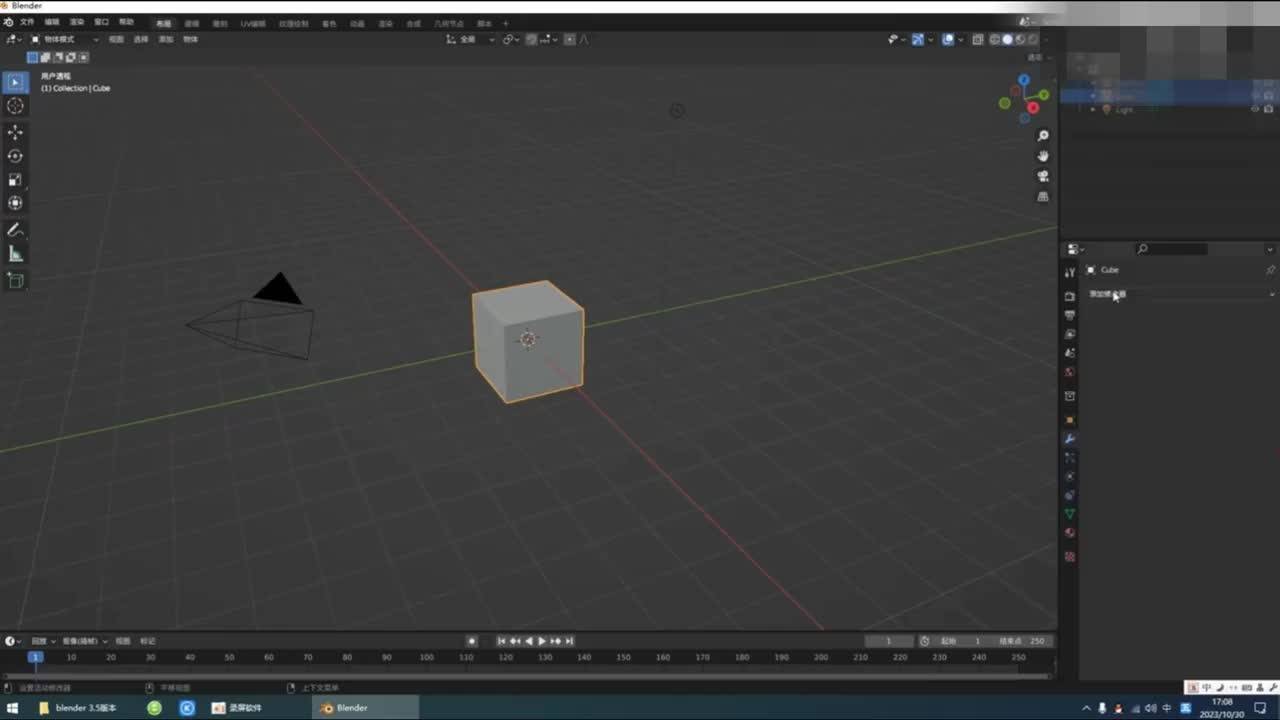1280x720 pixels.
Task: Select the Move tool in the toolbar
Action: (15, 131)
